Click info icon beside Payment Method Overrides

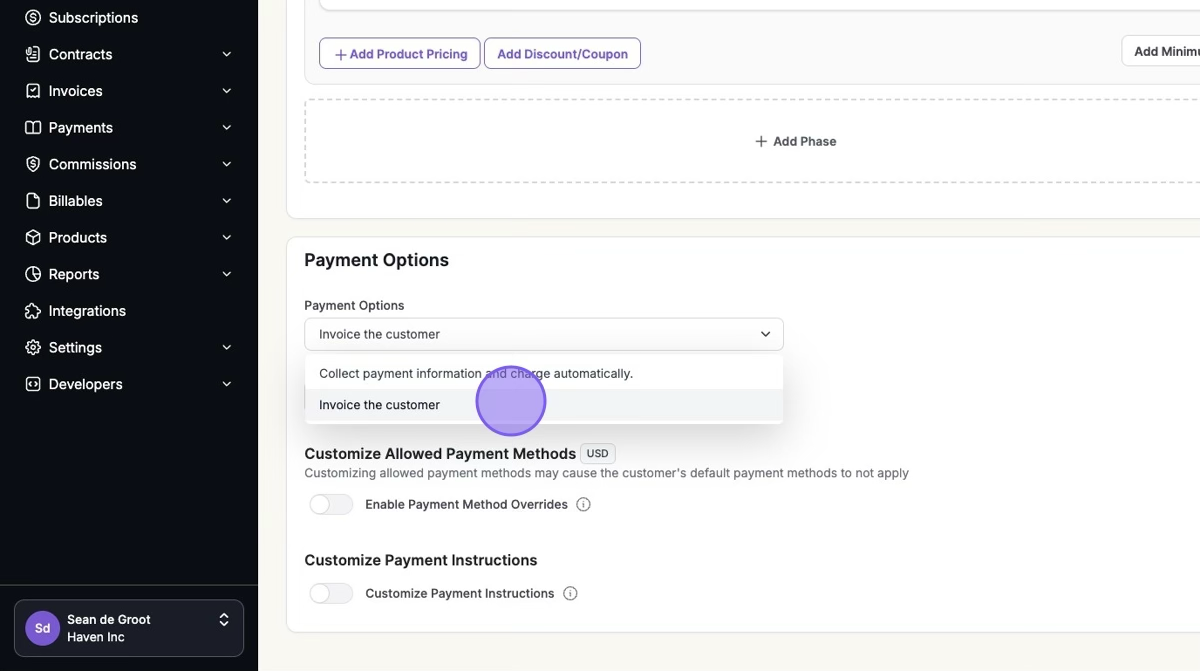tap(584, 505)
